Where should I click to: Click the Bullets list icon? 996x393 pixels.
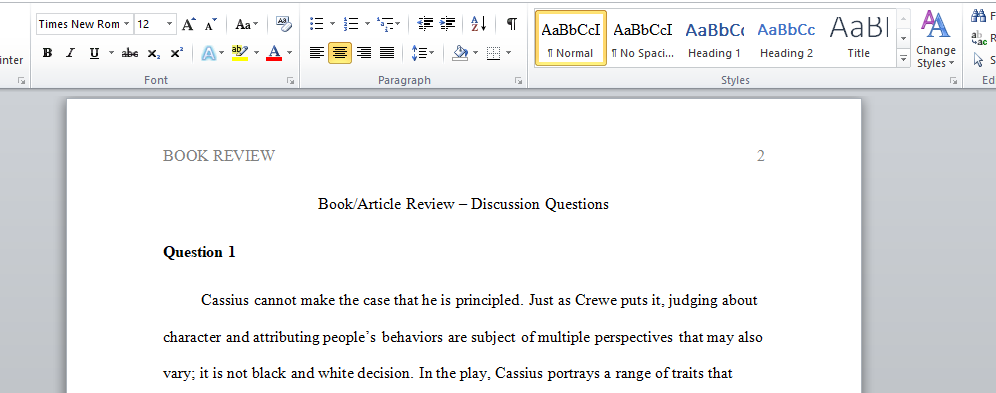click(316, 24)
